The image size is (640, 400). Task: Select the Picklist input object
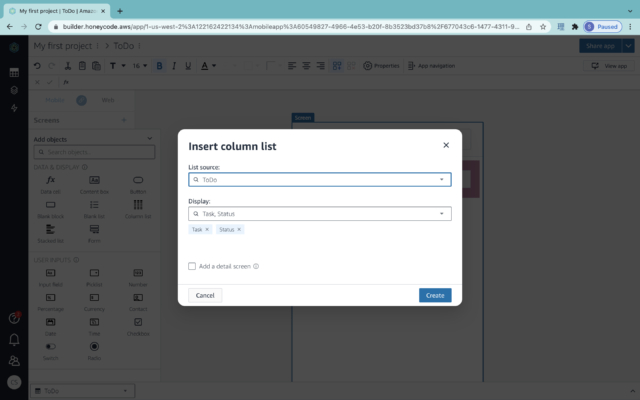point(94,278)
